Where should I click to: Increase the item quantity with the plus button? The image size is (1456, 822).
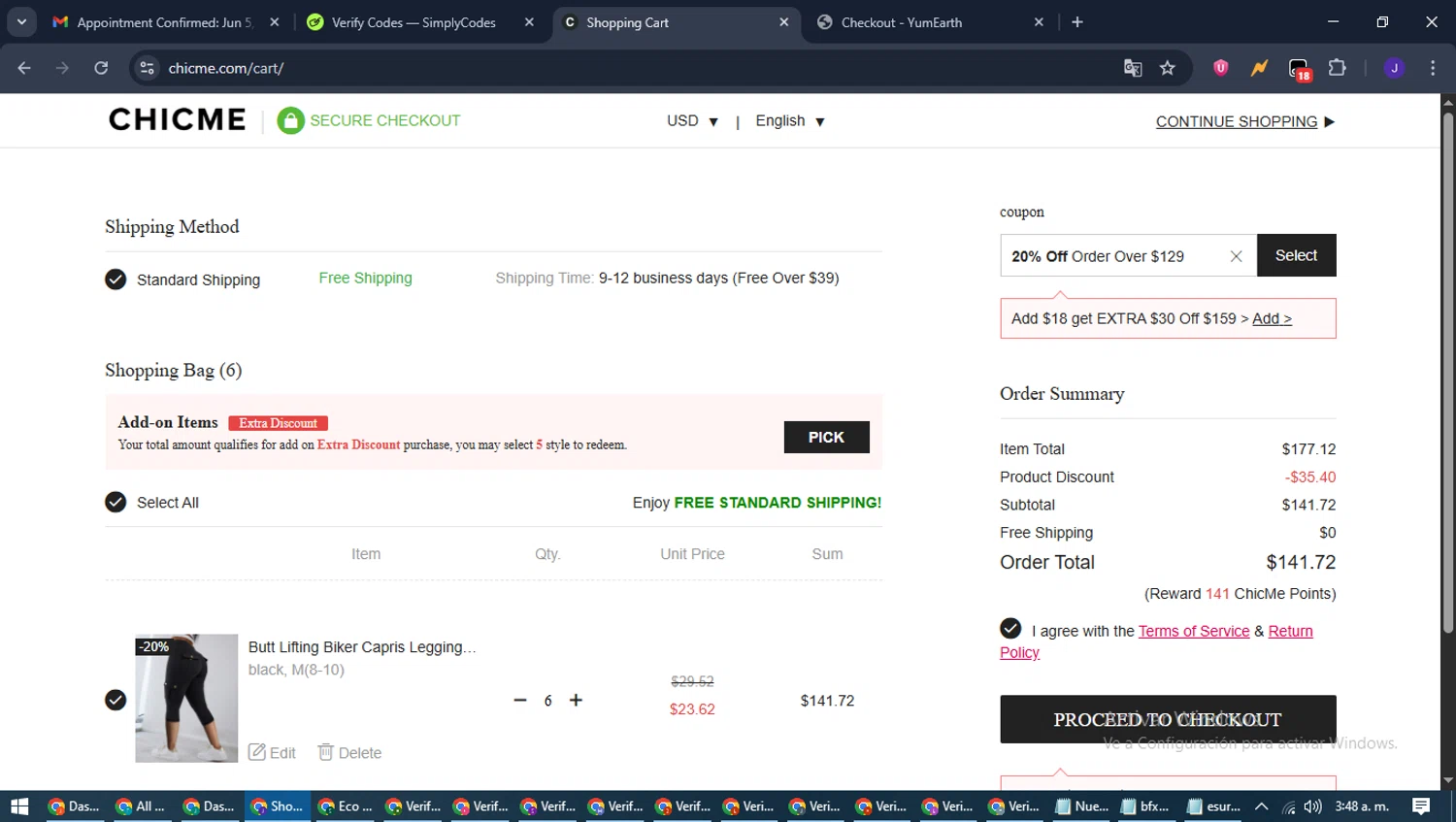coord(576,700)
